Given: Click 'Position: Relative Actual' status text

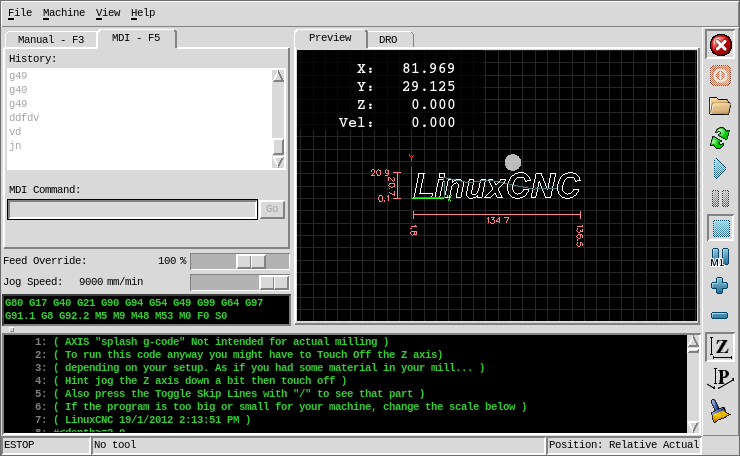Looking at the screenshot, I should (623, 445).
